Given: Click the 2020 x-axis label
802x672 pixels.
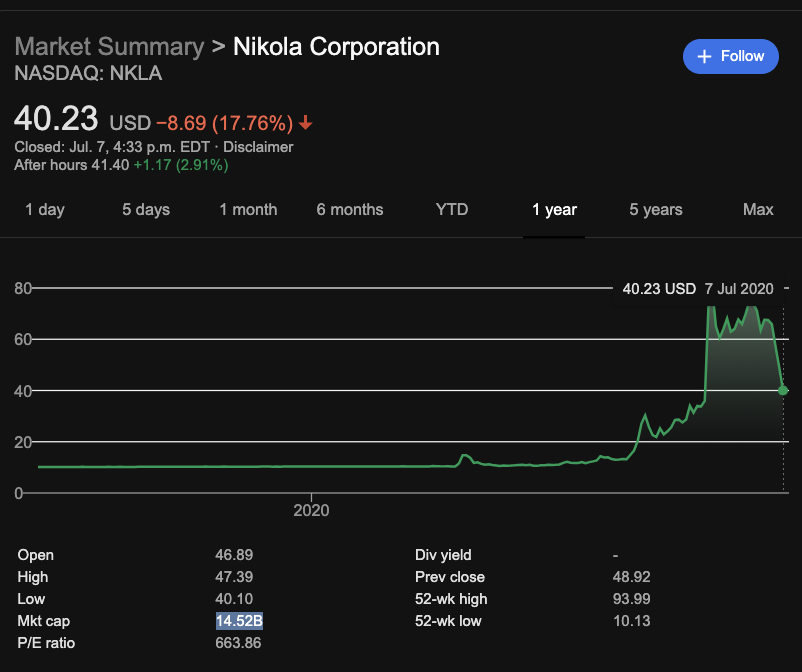Looking at the screenshot, I should (311, 510).
